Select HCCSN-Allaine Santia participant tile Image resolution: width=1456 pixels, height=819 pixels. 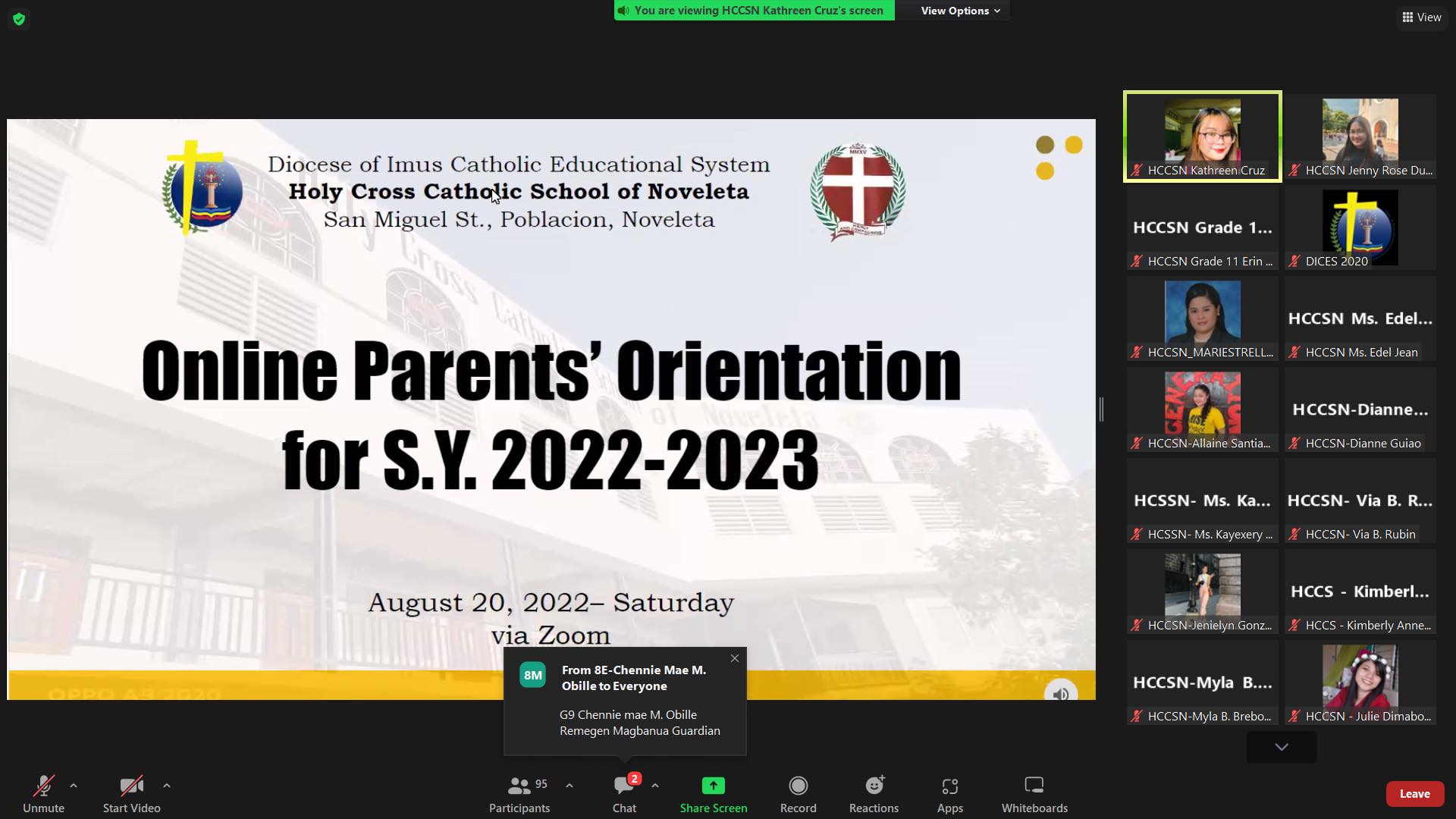click(1203, 409)
